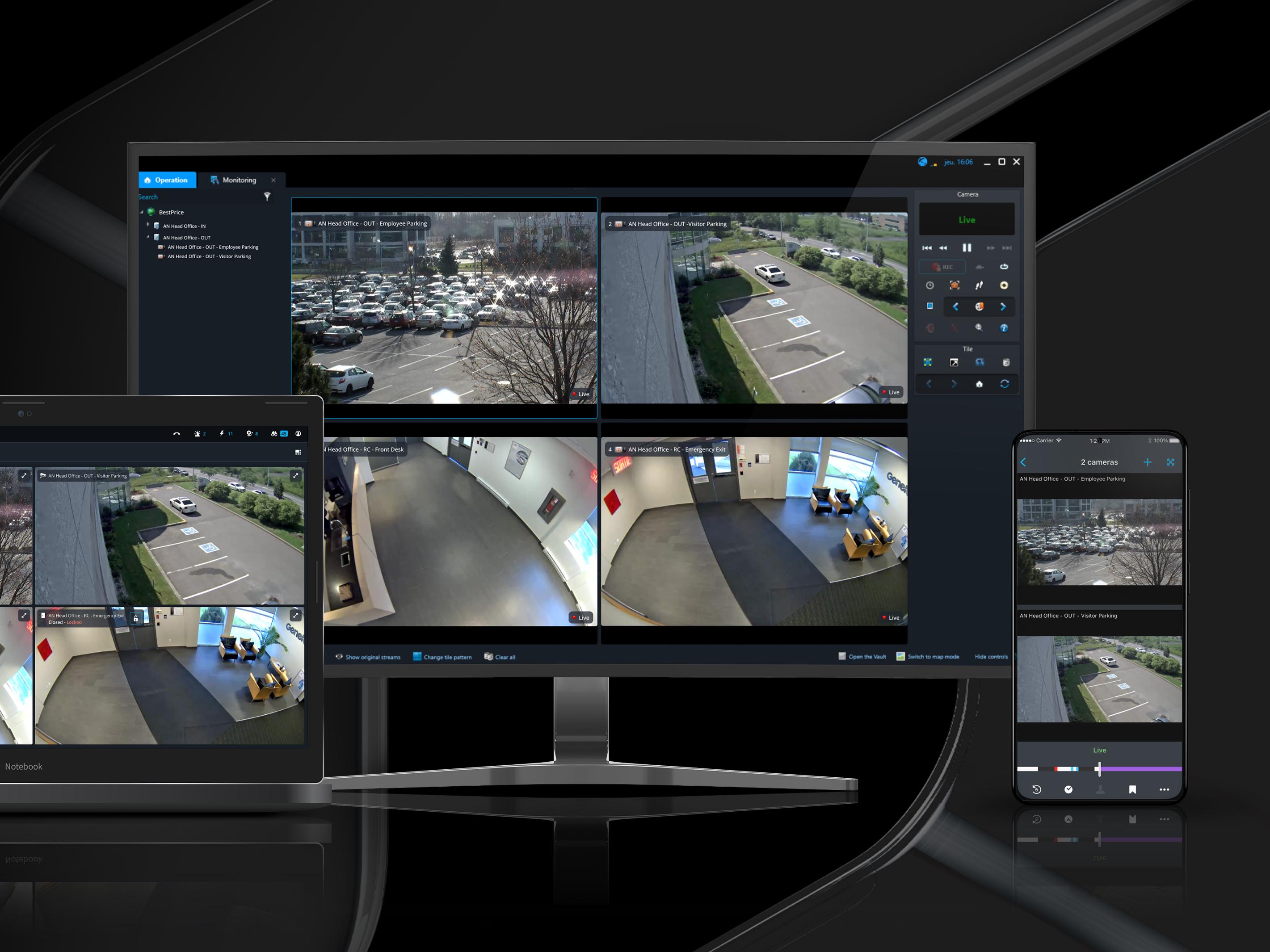Collapse the BestPrice root node
Screen dimensions: 1270x952
[142, 212]
